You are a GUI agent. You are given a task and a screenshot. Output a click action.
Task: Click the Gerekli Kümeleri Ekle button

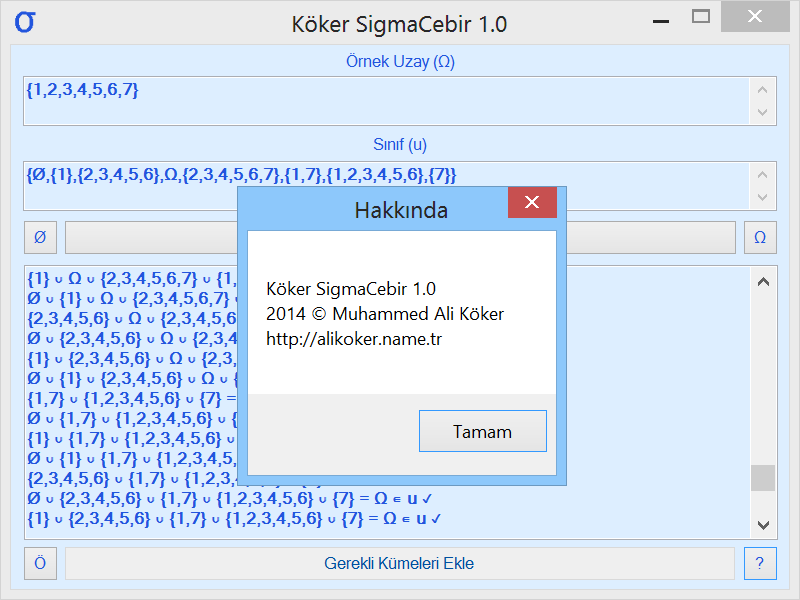point(399,563)
